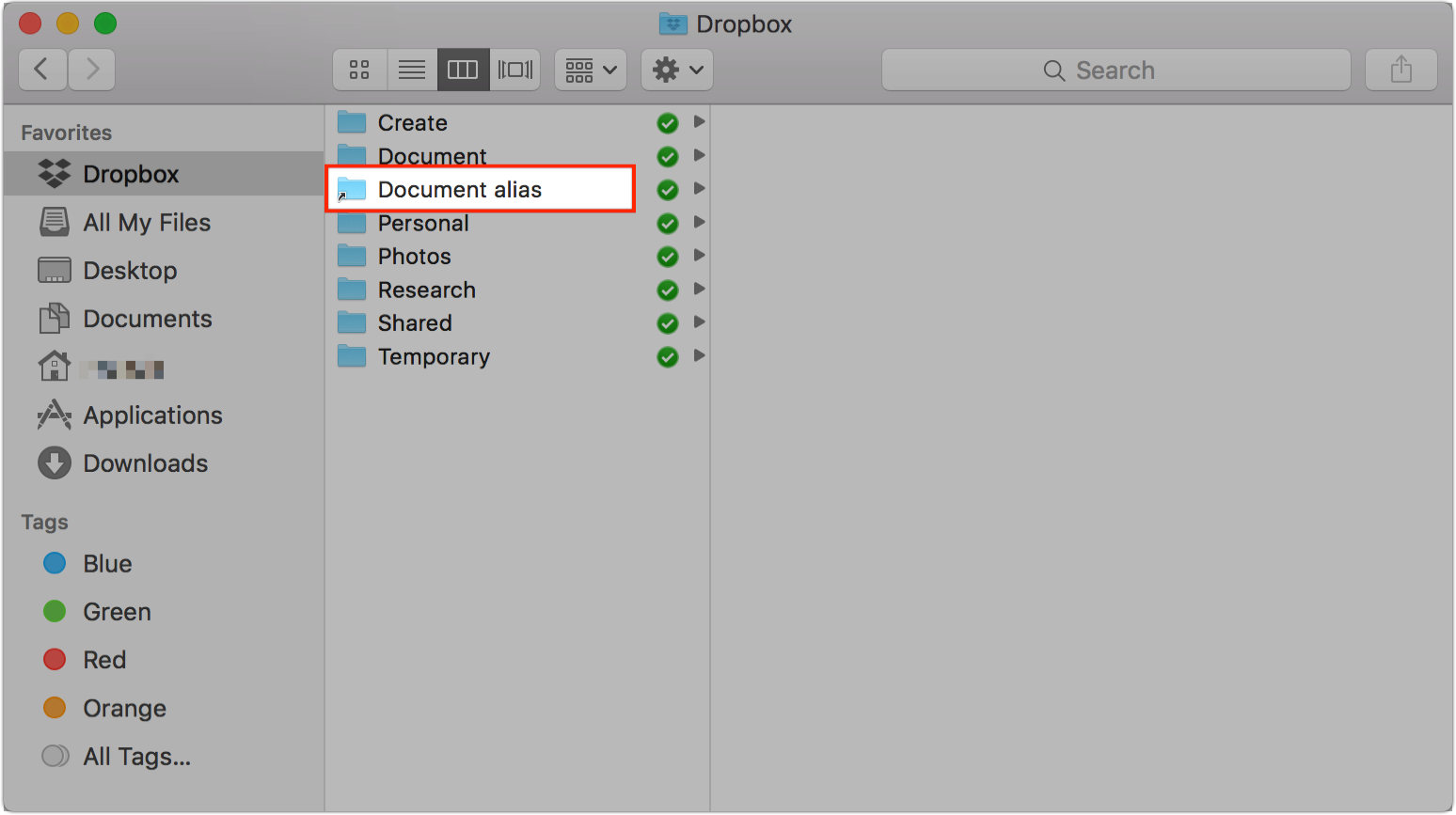Open the arrange items dropdown
The image size is (1456, 815).
click(591, 70)
